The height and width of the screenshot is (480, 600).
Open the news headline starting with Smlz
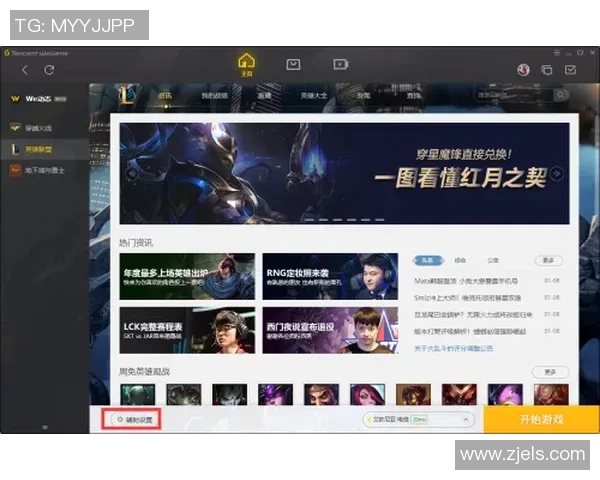[467, 298]
